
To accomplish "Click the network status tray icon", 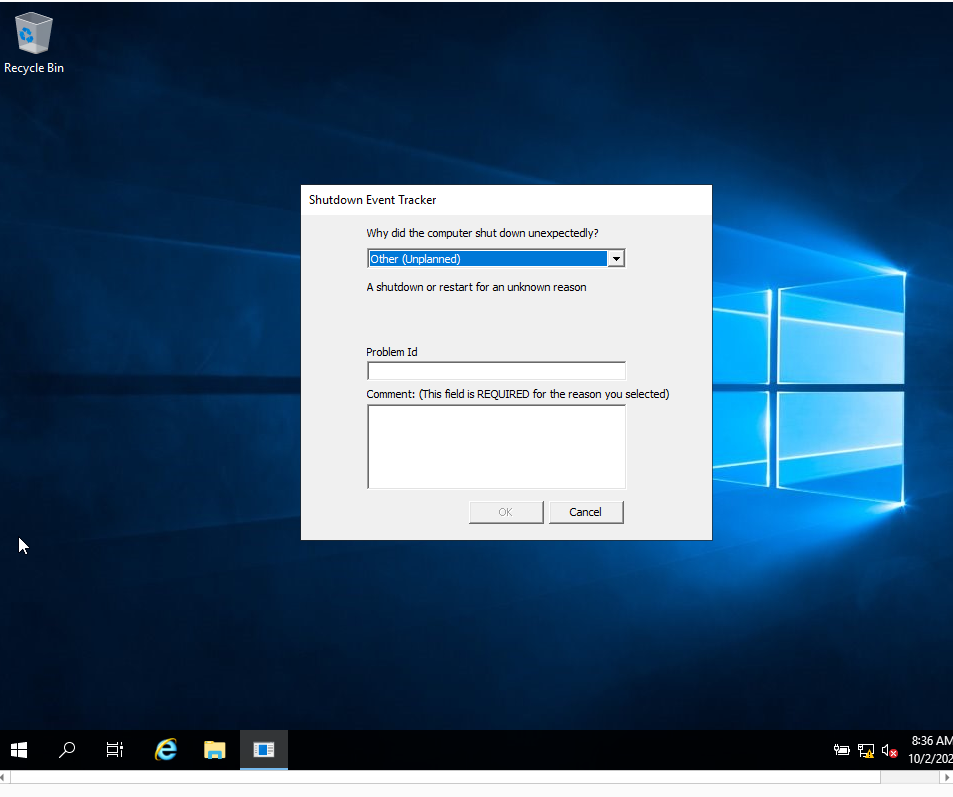I will tap(865, 751).
